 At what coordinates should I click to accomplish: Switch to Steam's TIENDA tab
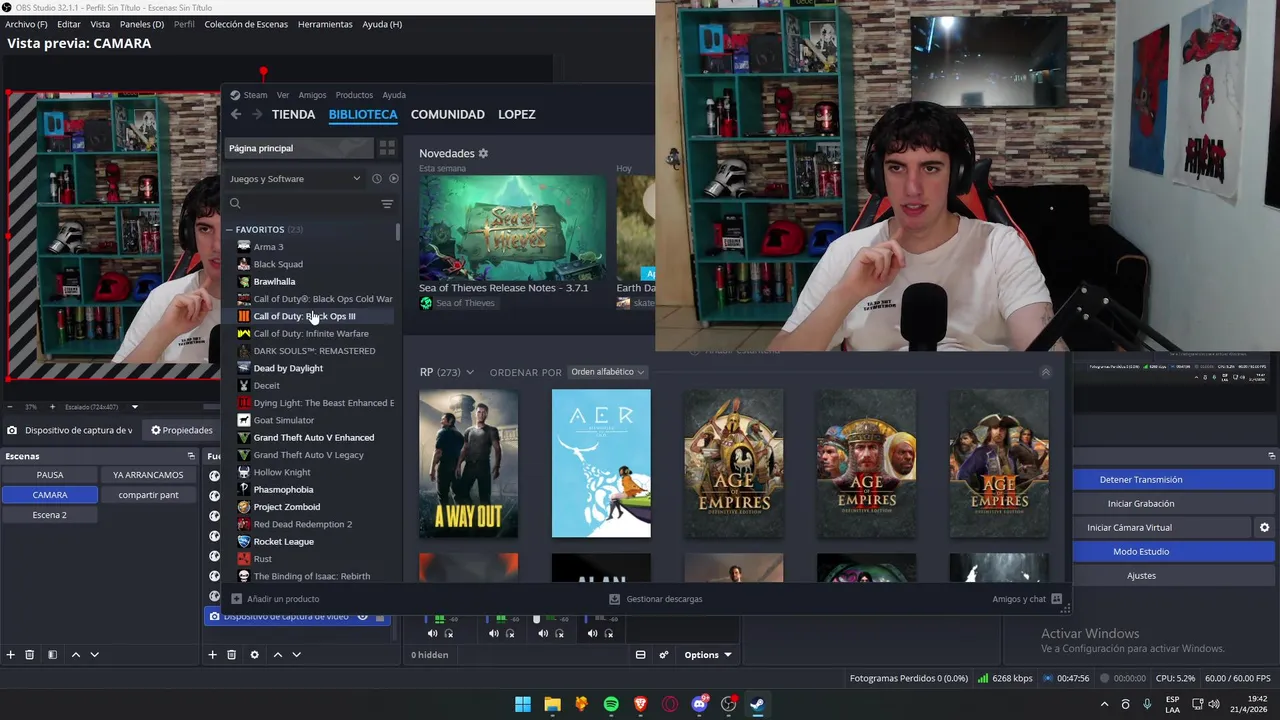pos(293,114)
